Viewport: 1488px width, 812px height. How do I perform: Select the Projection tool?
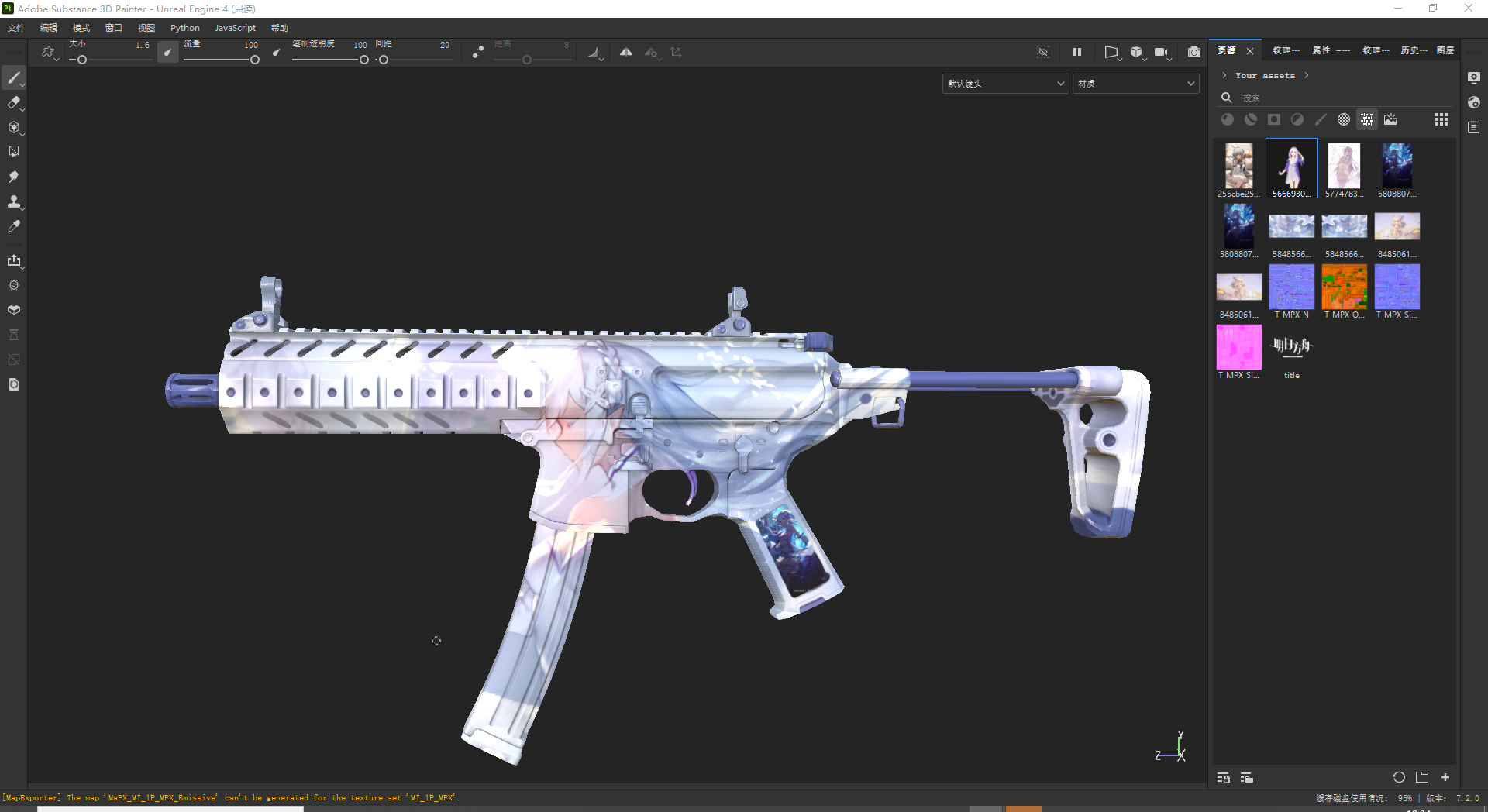(14, 127)
